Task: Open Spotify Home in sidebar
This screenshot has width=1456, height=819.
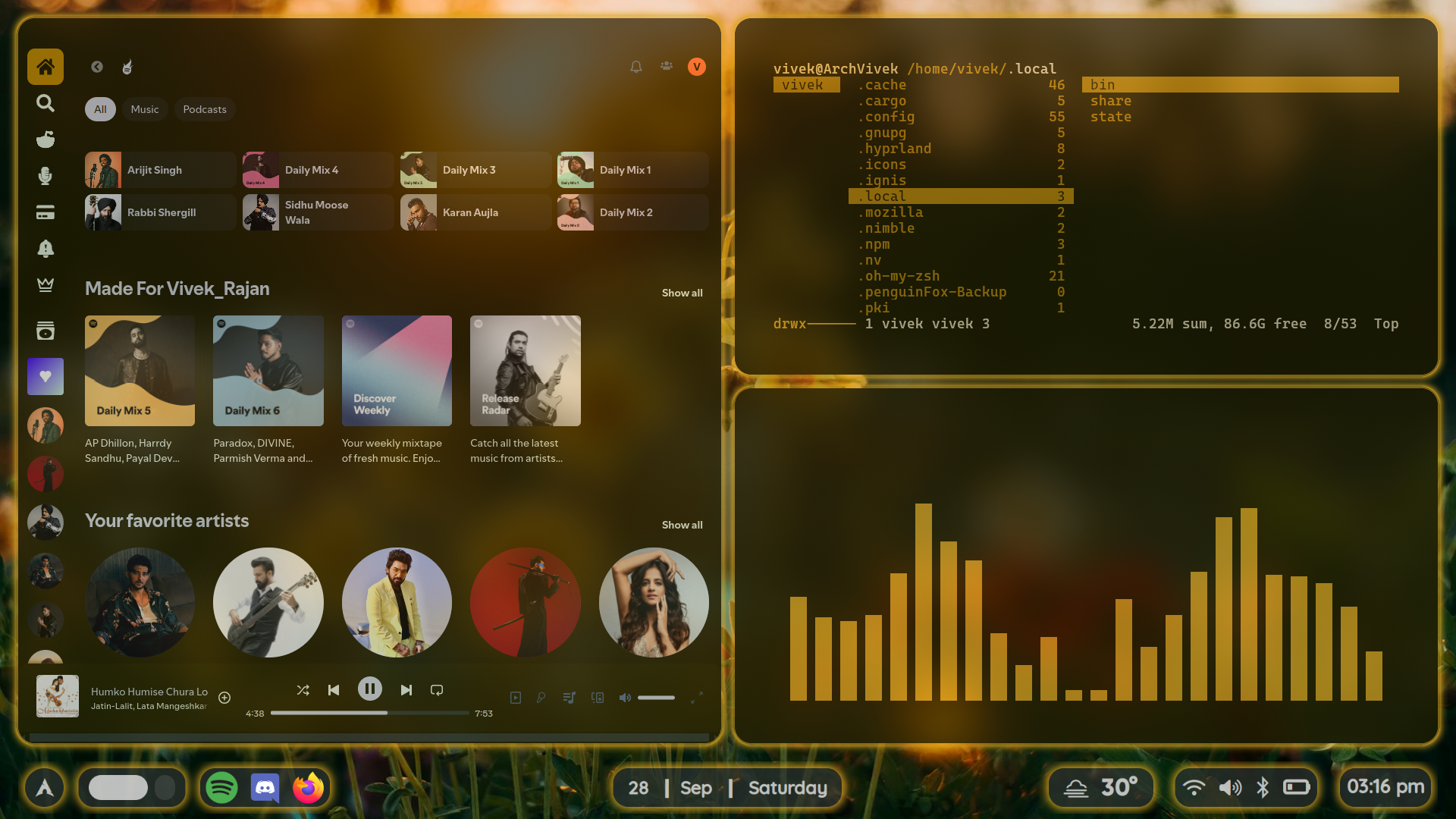Action: [x=45, y=67]
